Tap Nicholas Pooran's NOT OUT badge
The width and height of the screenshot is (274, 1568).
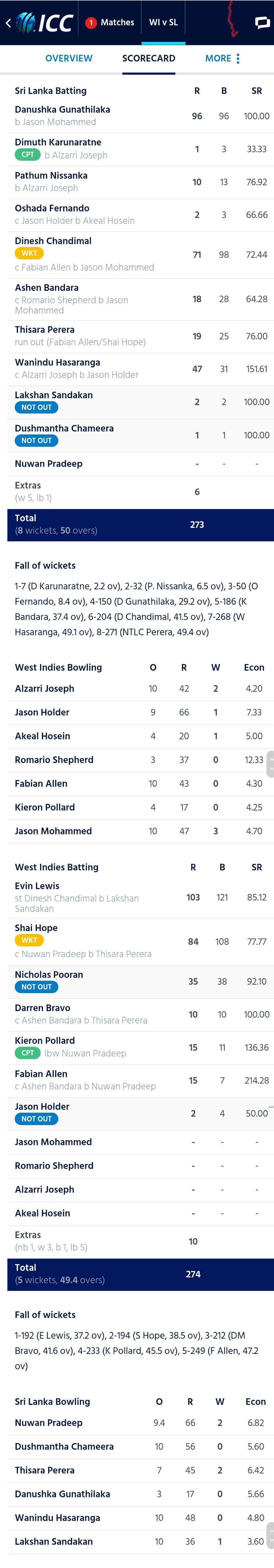click(37, 987)
